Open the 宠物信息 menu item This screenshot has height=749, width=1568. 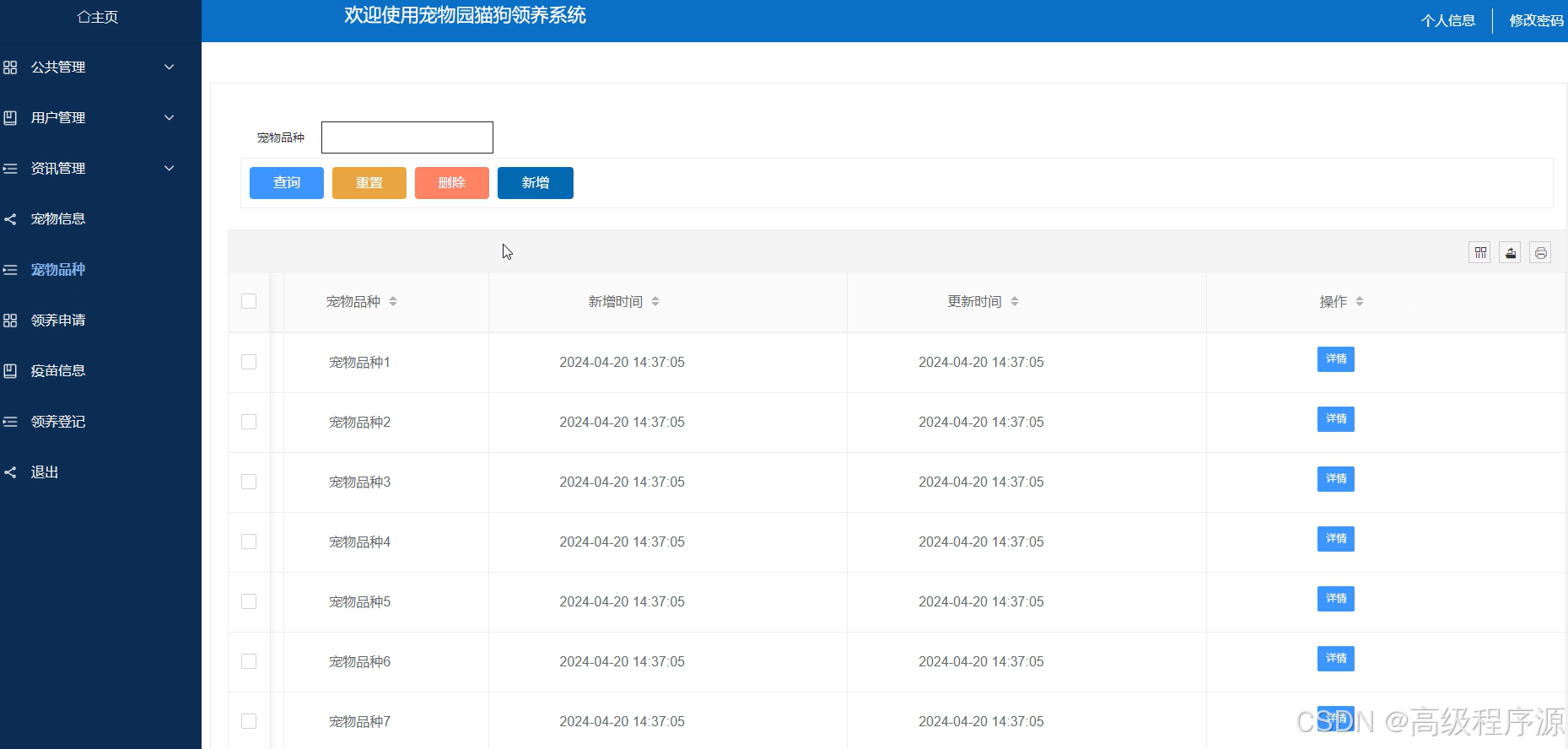pos(58,219)
